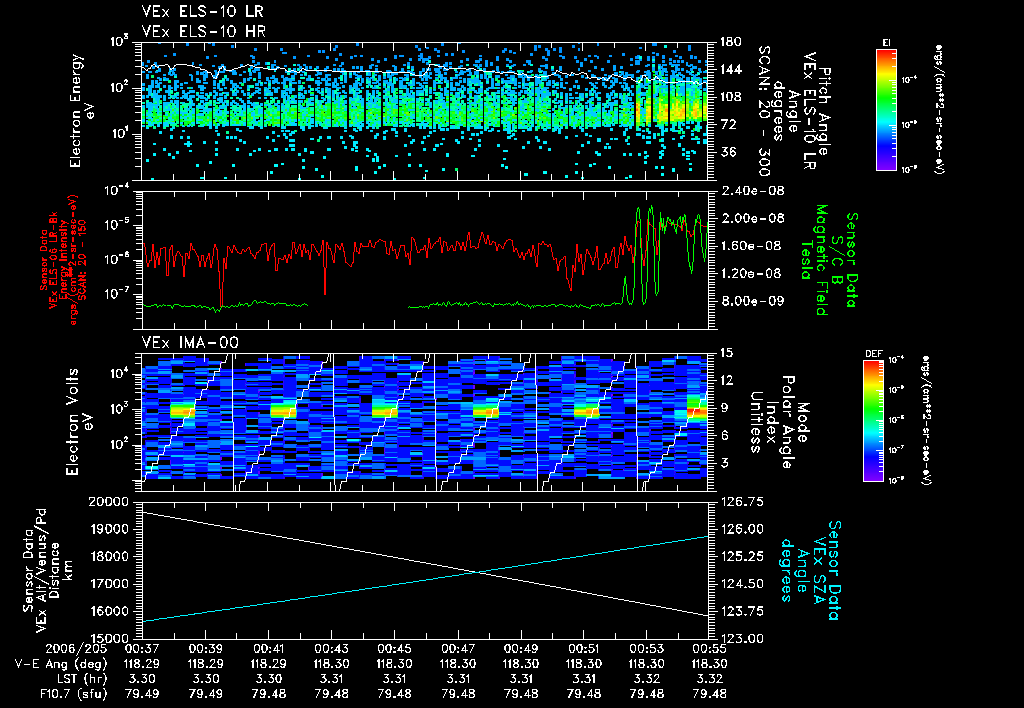Click the 18000 km altitude tick label
The height and width of the screenshot is (708, 1024).
(x=108, y=556)
